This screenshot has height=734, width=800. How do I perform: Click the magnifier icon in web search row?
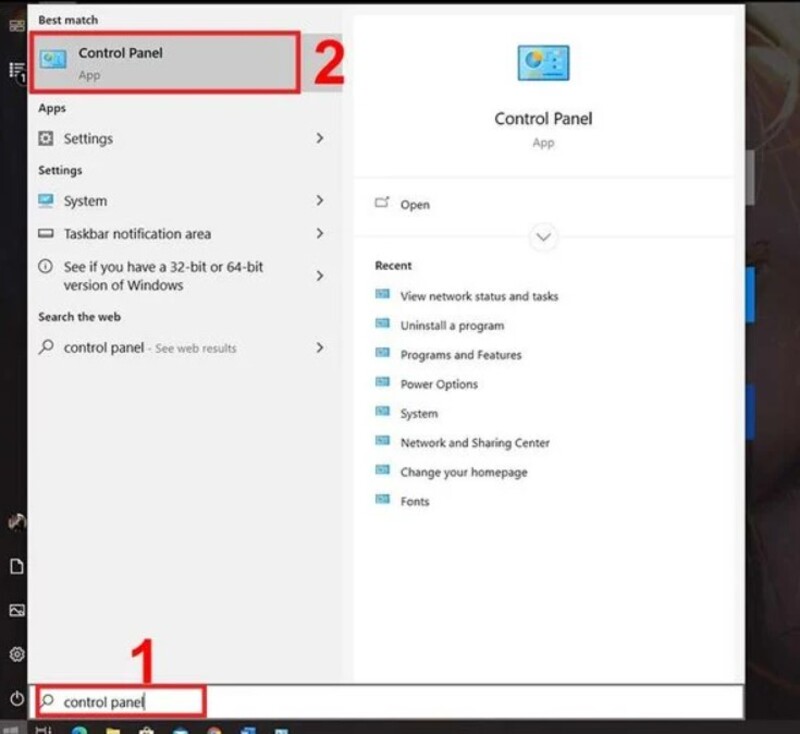coord(46,347)
